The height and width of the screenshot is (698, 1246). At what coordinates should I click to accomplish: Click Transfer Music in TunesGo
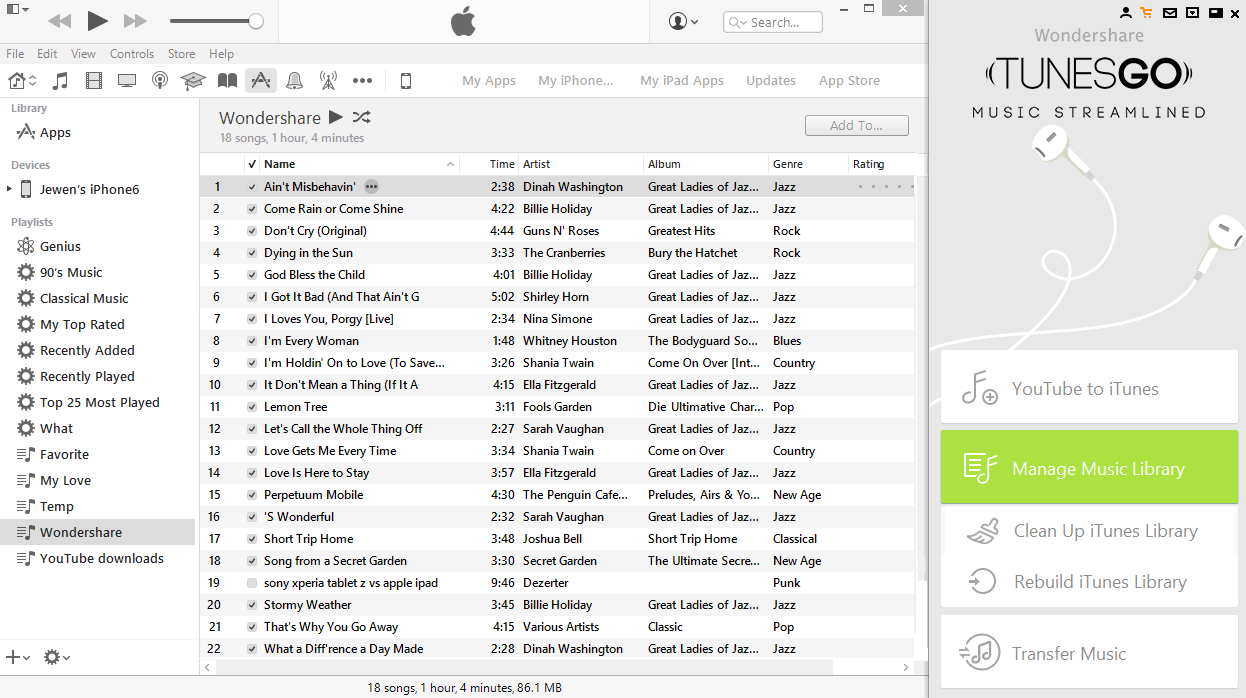[1089, 653]
